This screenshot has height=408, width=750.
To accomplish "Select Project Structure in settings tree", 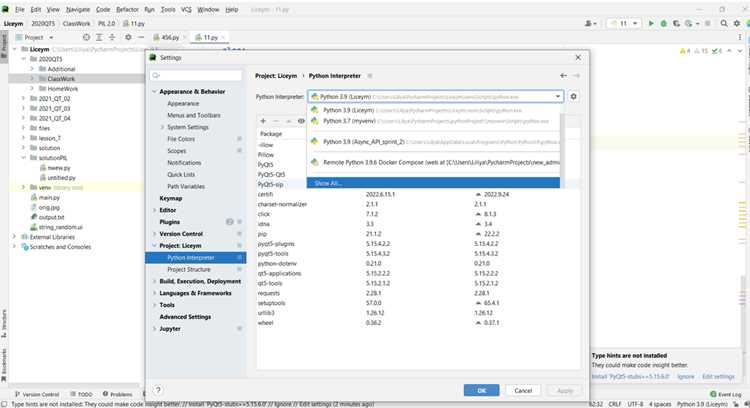I will [188, 269].
